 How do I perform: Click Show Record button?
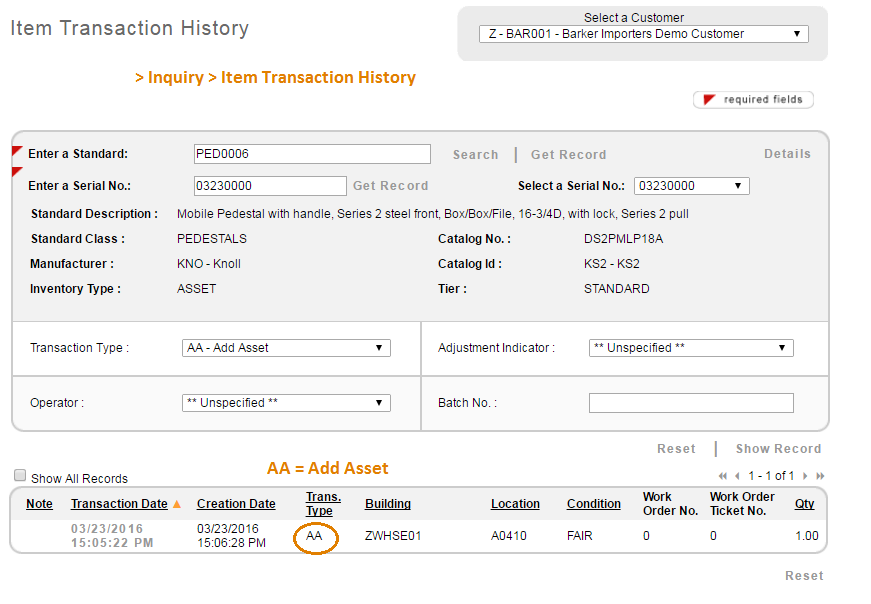pyautogui.click(x=778, y=449)
